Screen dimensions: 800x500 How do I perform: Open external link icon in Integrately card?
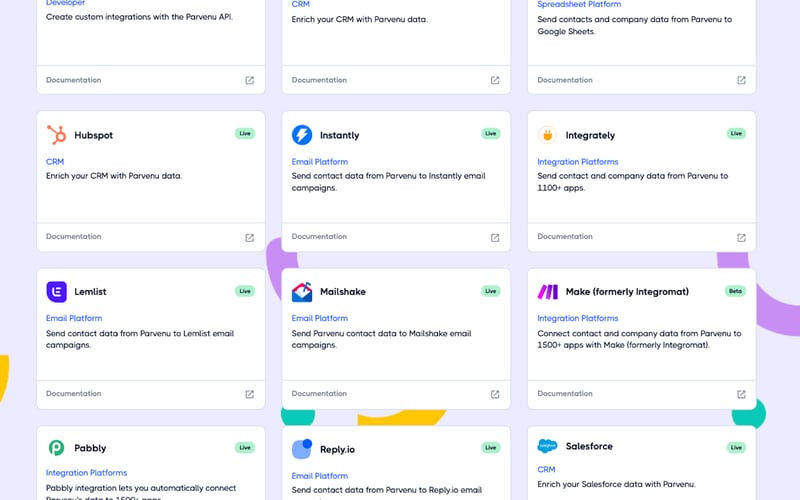click(x=741, y=237)
